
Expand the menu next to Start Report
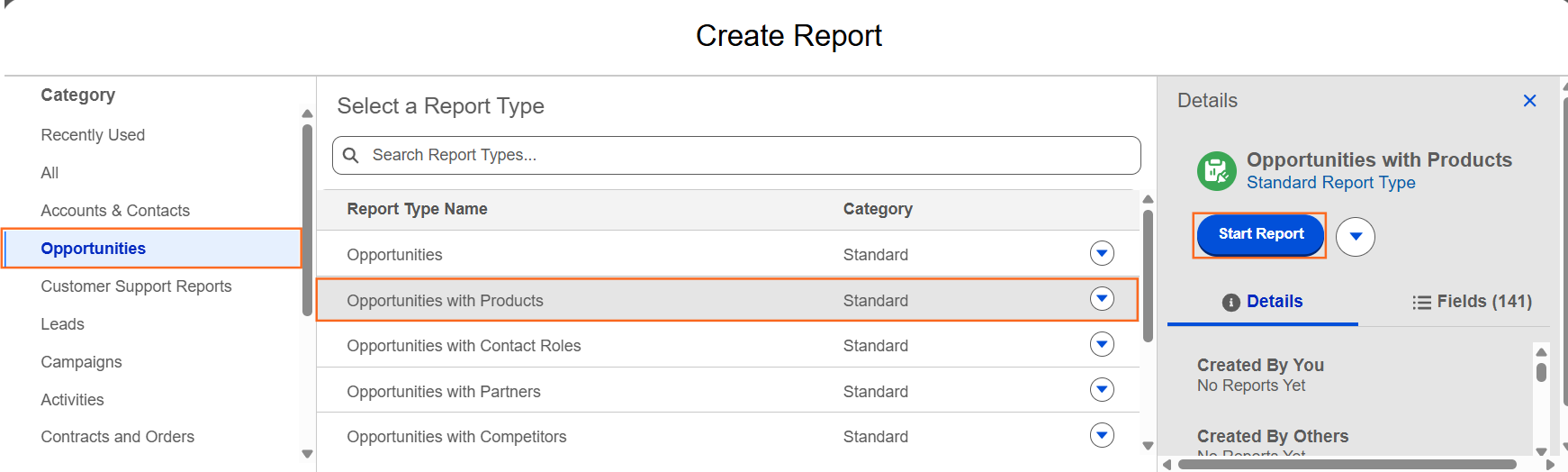[x=1355, y=237]
